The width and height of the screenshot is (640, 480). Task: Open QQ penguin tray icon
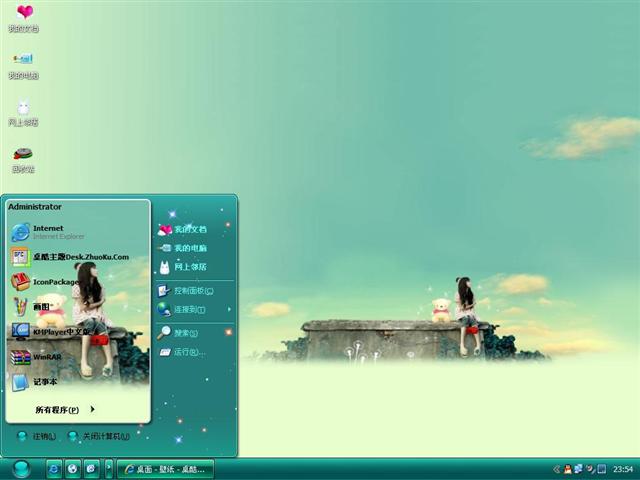(568, 469)
